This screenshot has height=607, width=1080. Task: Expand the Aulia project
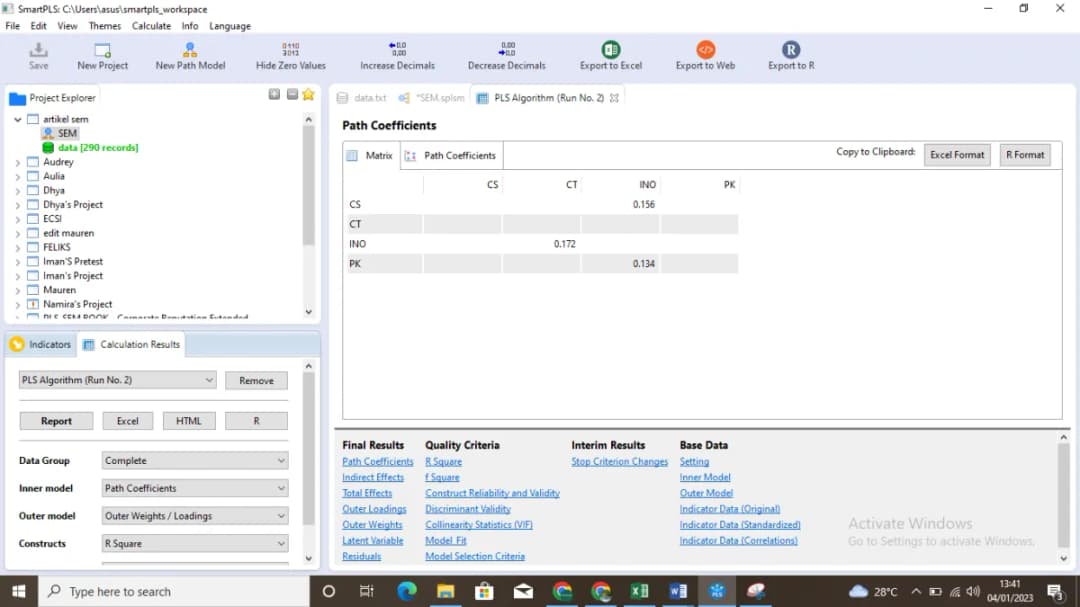[x=17, y=176]
